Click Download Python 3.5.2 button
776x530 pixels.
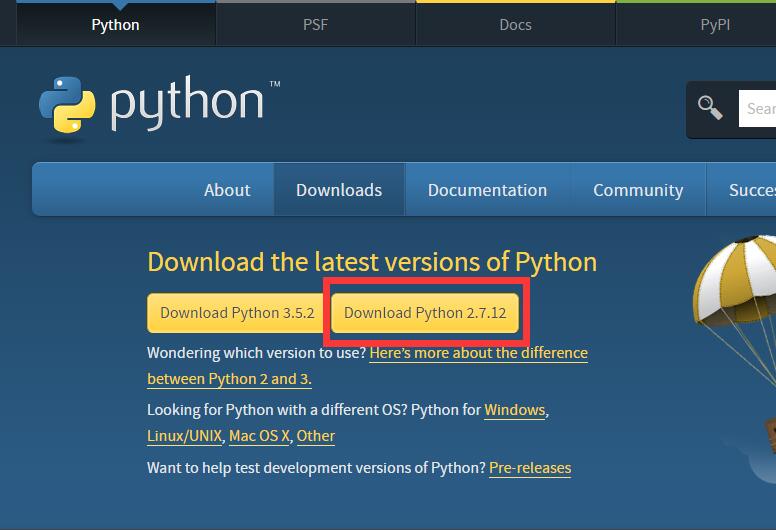(237, 313)
